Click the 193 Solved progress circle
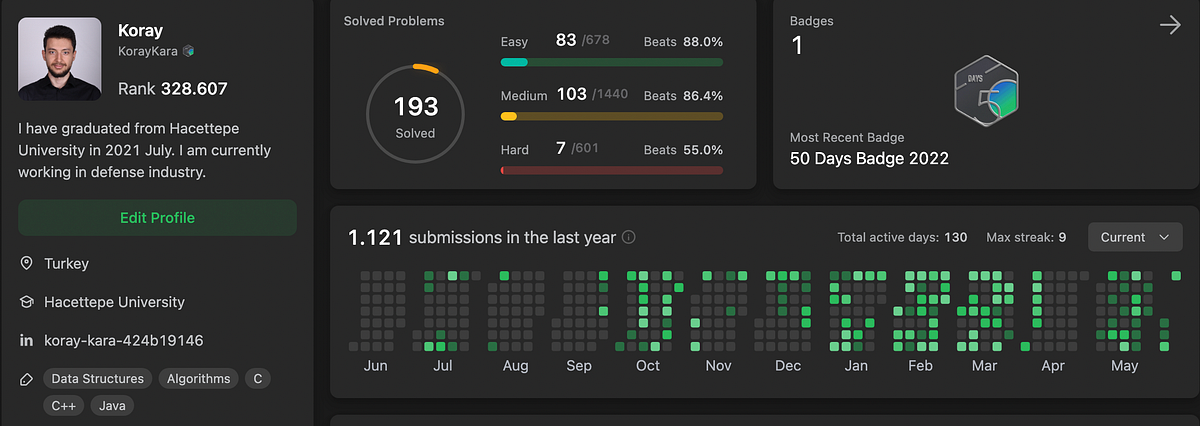The height and width of the screenshot is (426, 1200). coord(414,114)
